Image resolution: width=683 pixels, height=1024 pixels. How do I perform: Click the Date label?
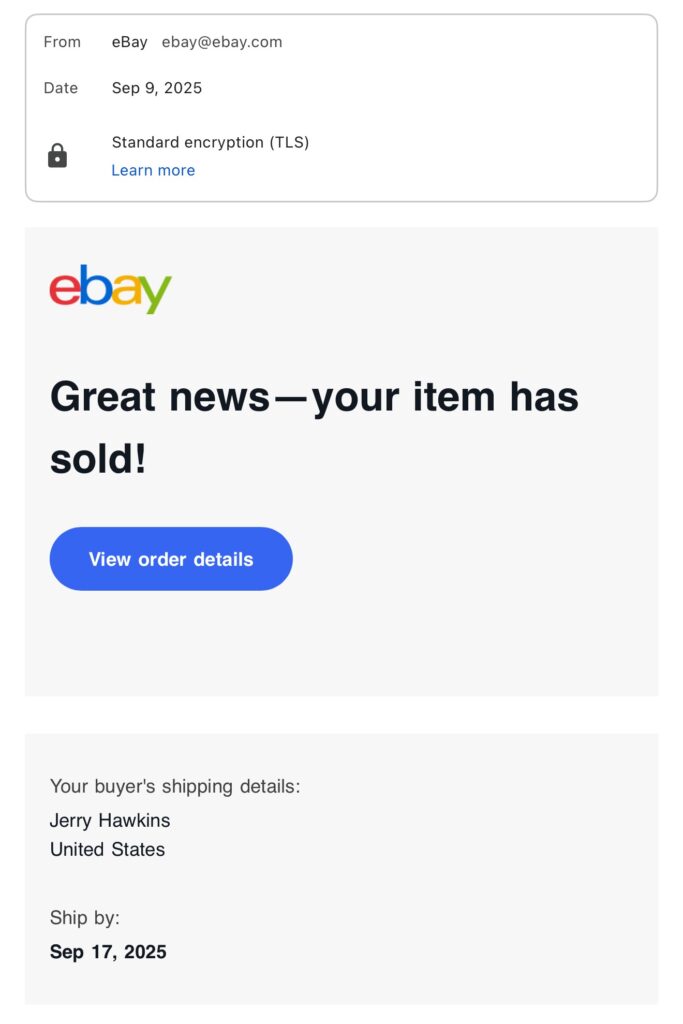61,88
